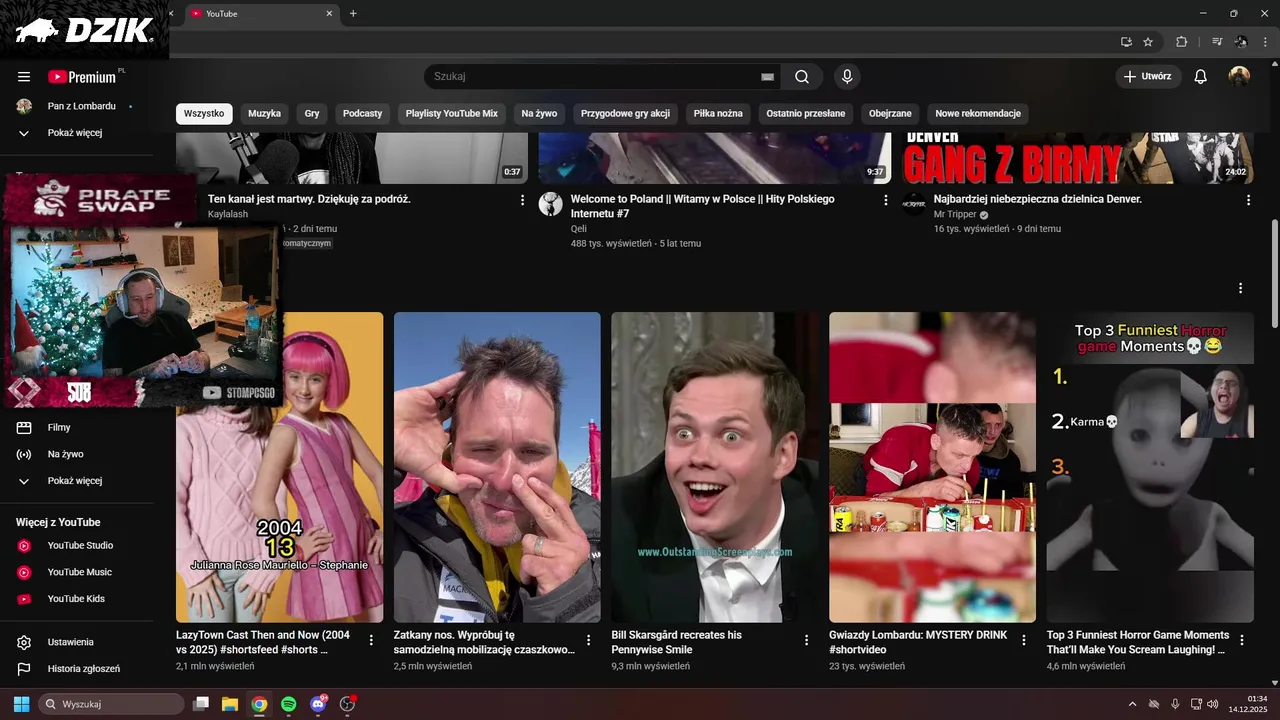Select the Podcasty filter chip
The width and height of the screenshot is (1280, 720).
click(x=362, y=113)
